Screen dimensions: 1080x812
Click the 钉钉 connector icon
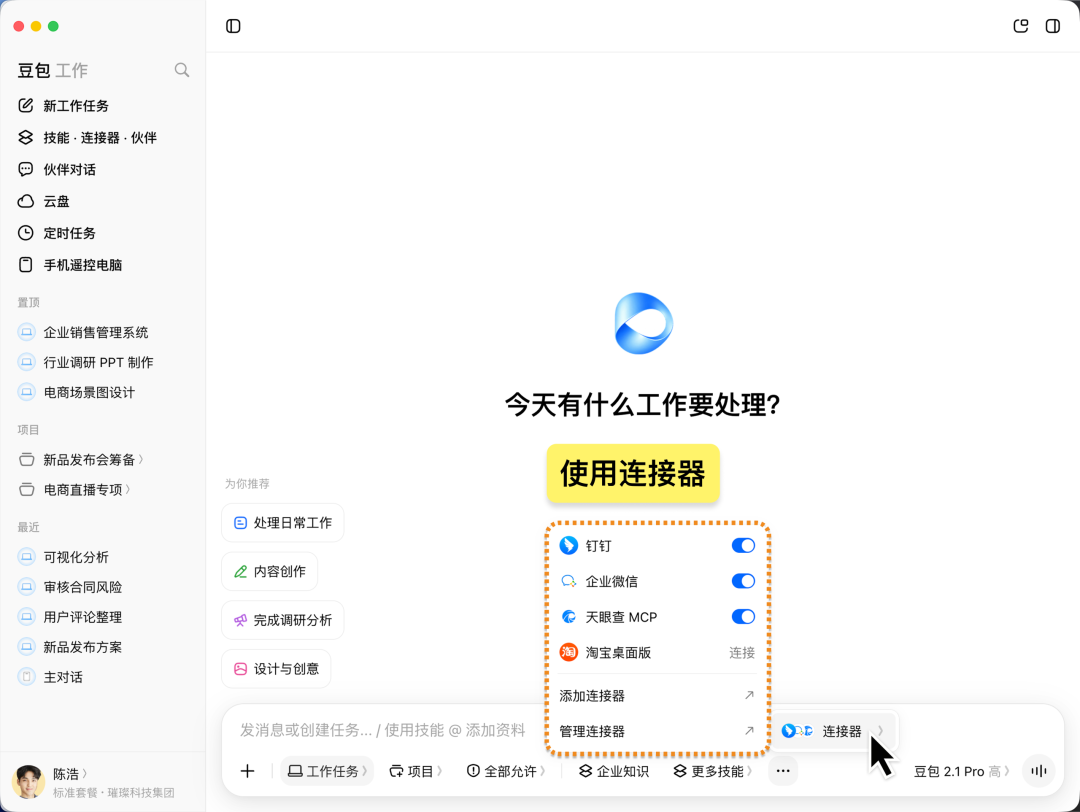pos(568,545)
